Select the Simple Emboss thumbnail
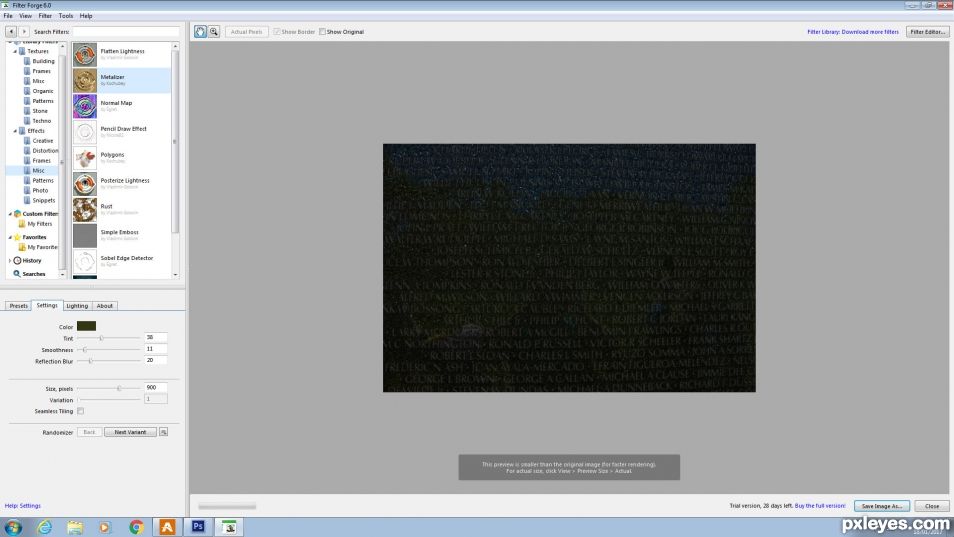This screenshot has width=954, height=537. coord(85,235)
